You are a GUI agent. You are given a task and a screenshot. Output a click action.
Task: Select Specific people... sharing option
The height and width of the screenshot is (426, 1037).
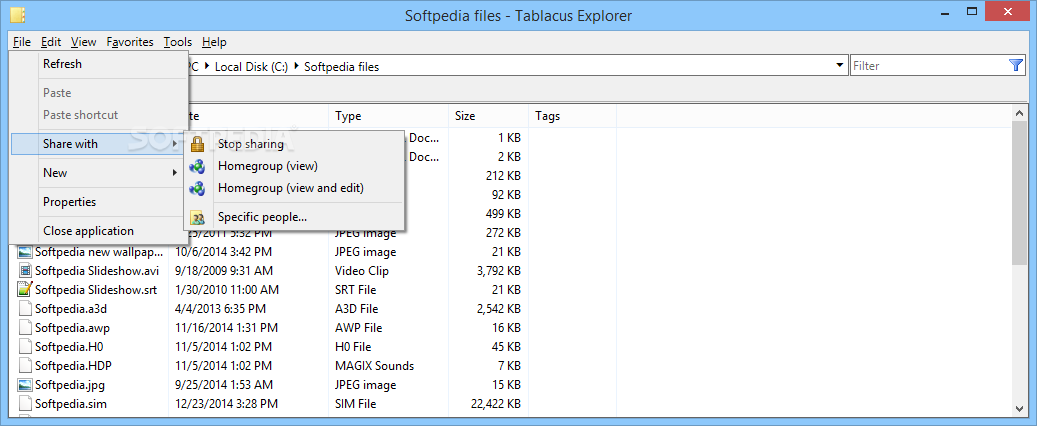294,218
